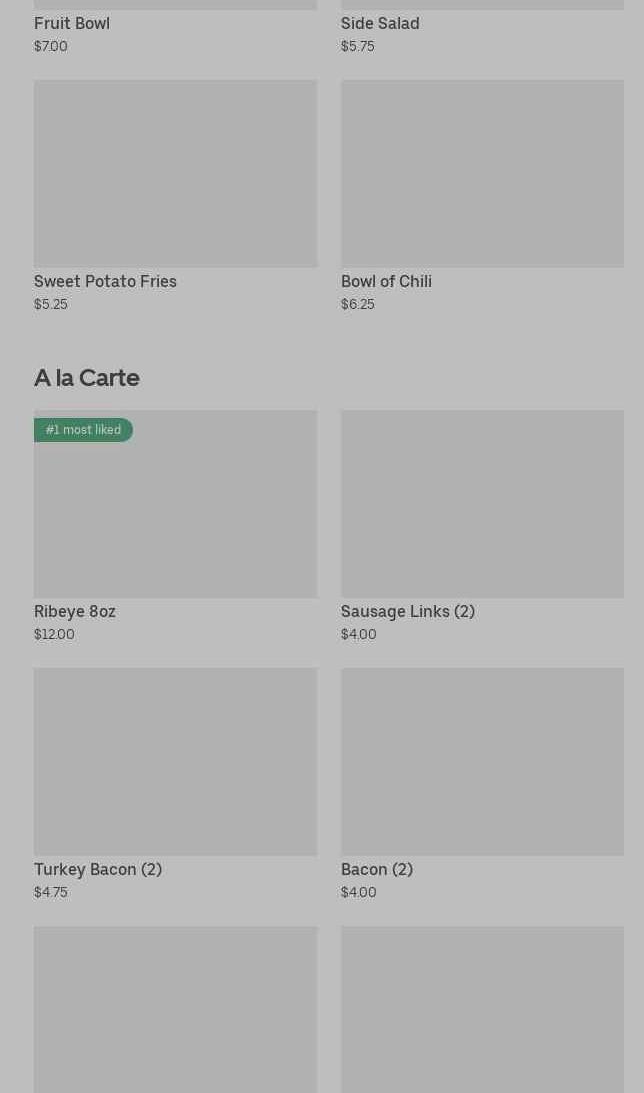Click the A la Carte section heading
The width and height of the screenshot is (644, 1093).
click(87, 378)
